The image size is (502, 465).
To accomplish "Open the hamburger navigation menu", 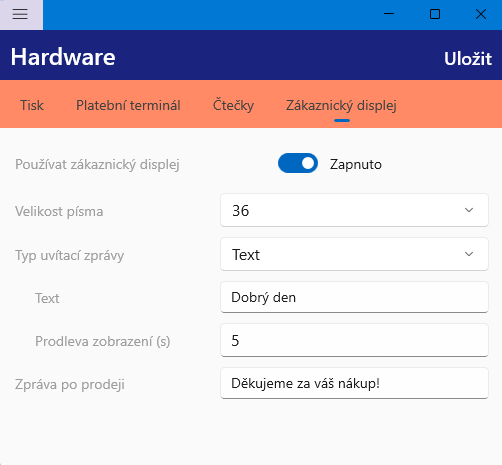I will pyautogui.click(x=20, y=14).
